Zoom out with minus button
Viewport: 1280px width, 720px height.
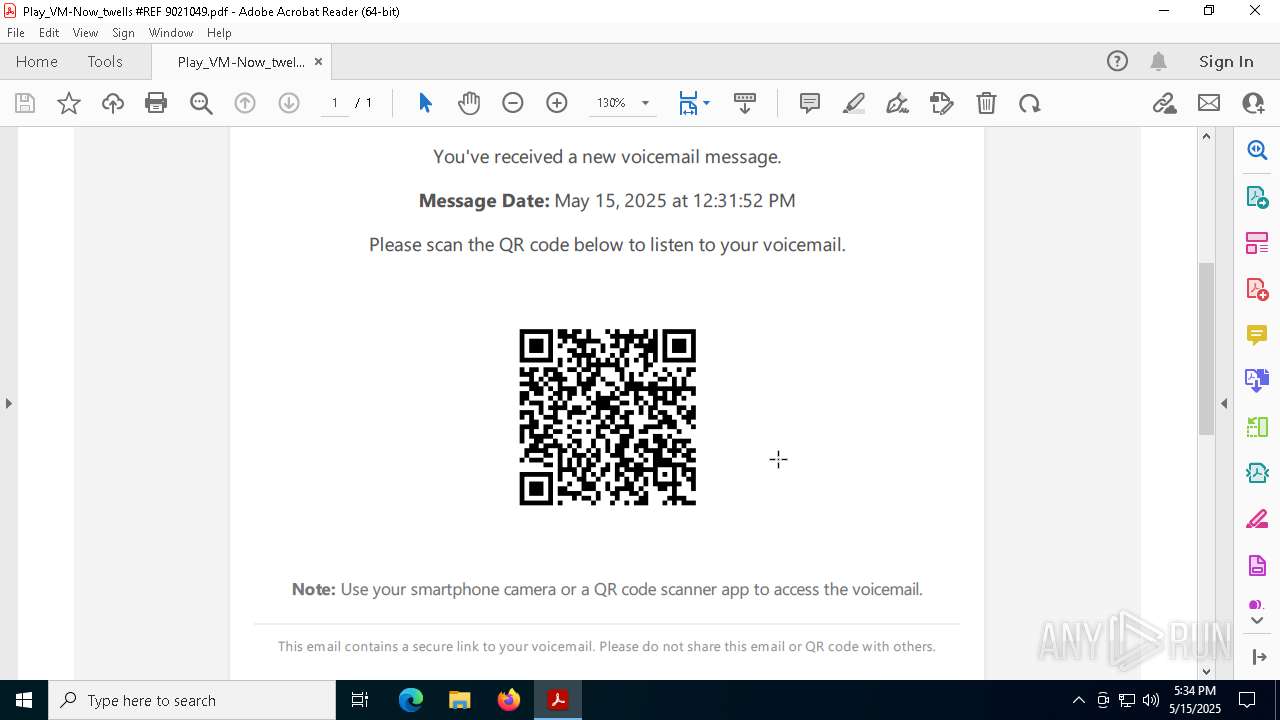point(513,103)
